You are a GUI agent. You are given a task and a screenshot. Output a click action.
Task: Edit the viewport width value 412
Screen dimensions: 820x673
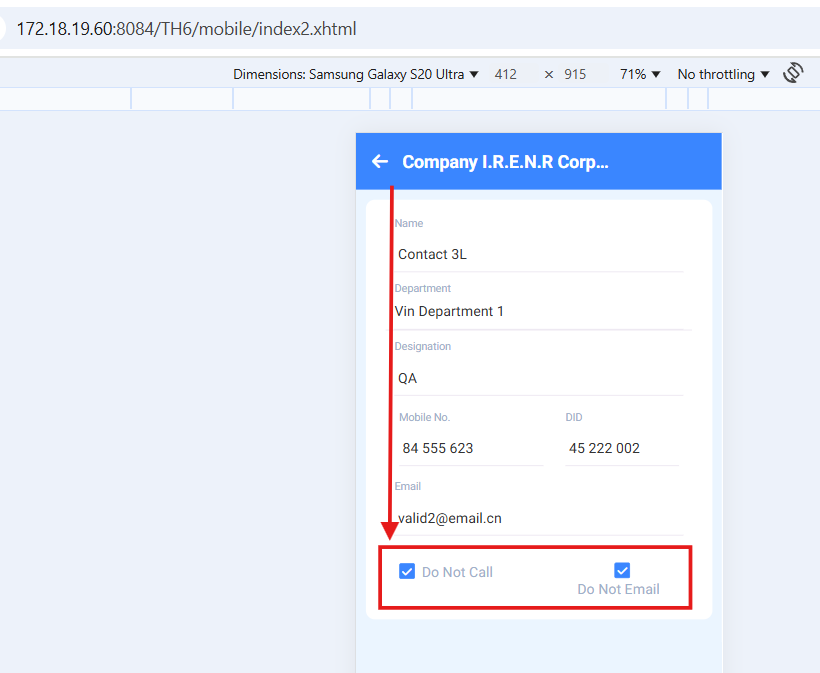tap(506, 74)
